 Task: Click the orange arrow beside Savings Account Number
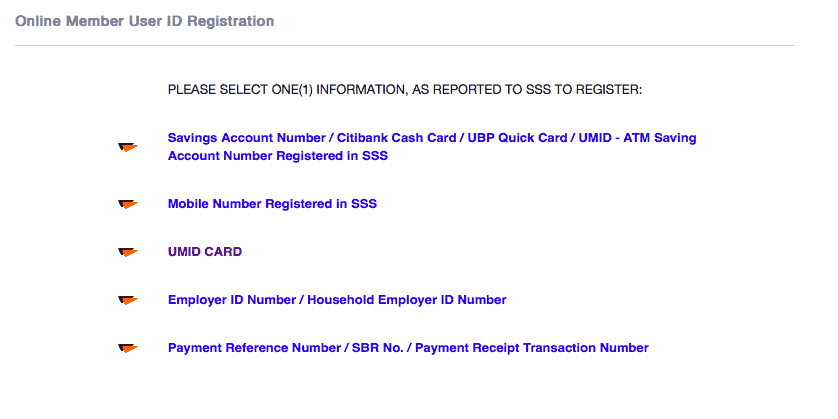127,148
